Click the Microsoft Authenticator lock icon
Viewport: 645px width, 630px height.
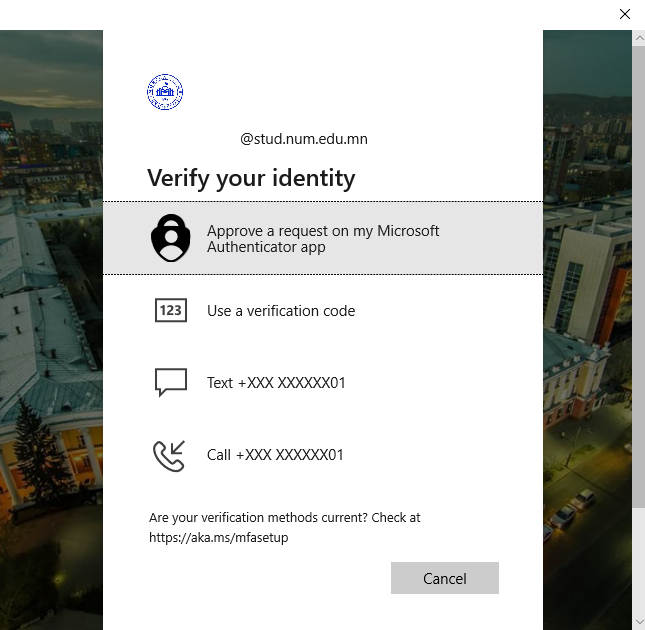(171, 238)
